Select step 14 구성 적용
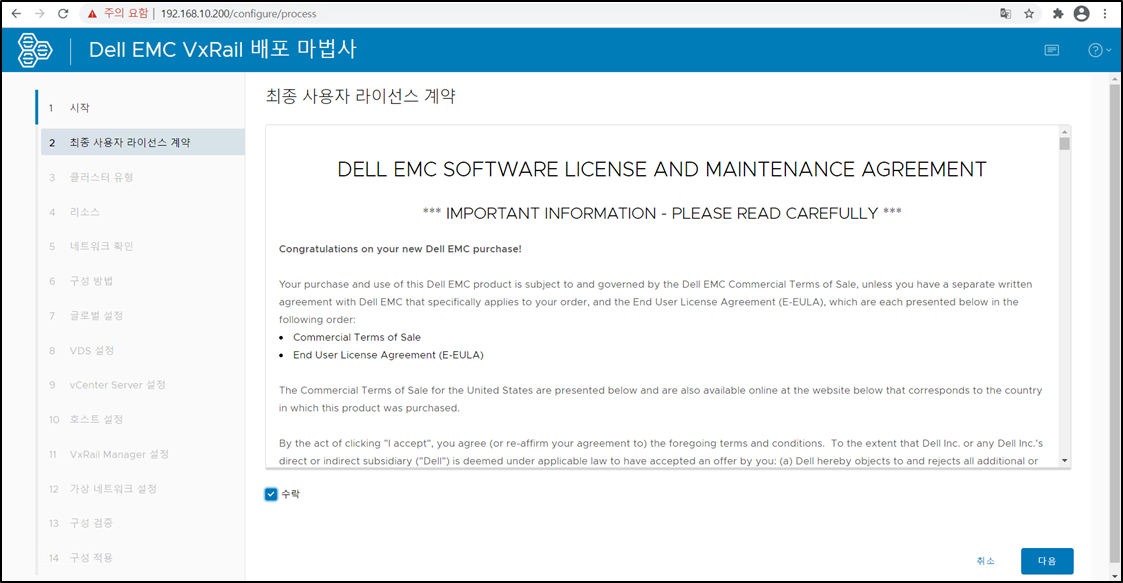The image size is (1123, 583). point(142,557)
